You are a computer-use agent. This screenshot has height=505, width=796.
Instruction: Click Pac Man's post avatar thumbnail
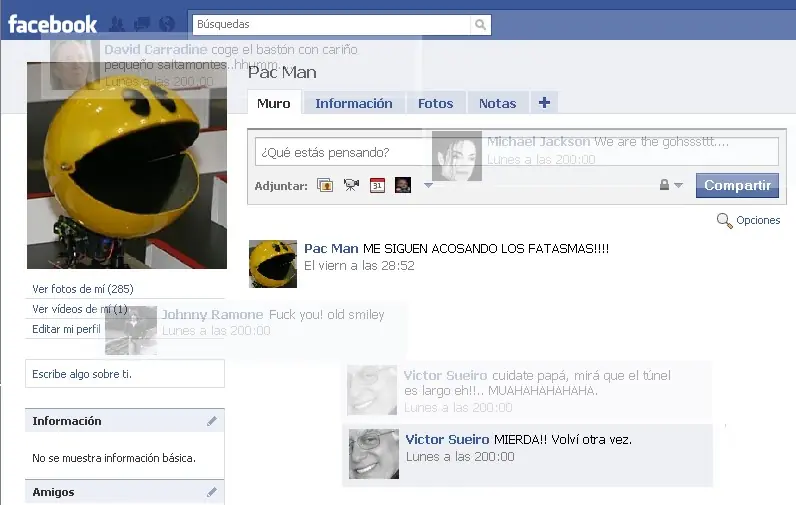tap(273, 264)
